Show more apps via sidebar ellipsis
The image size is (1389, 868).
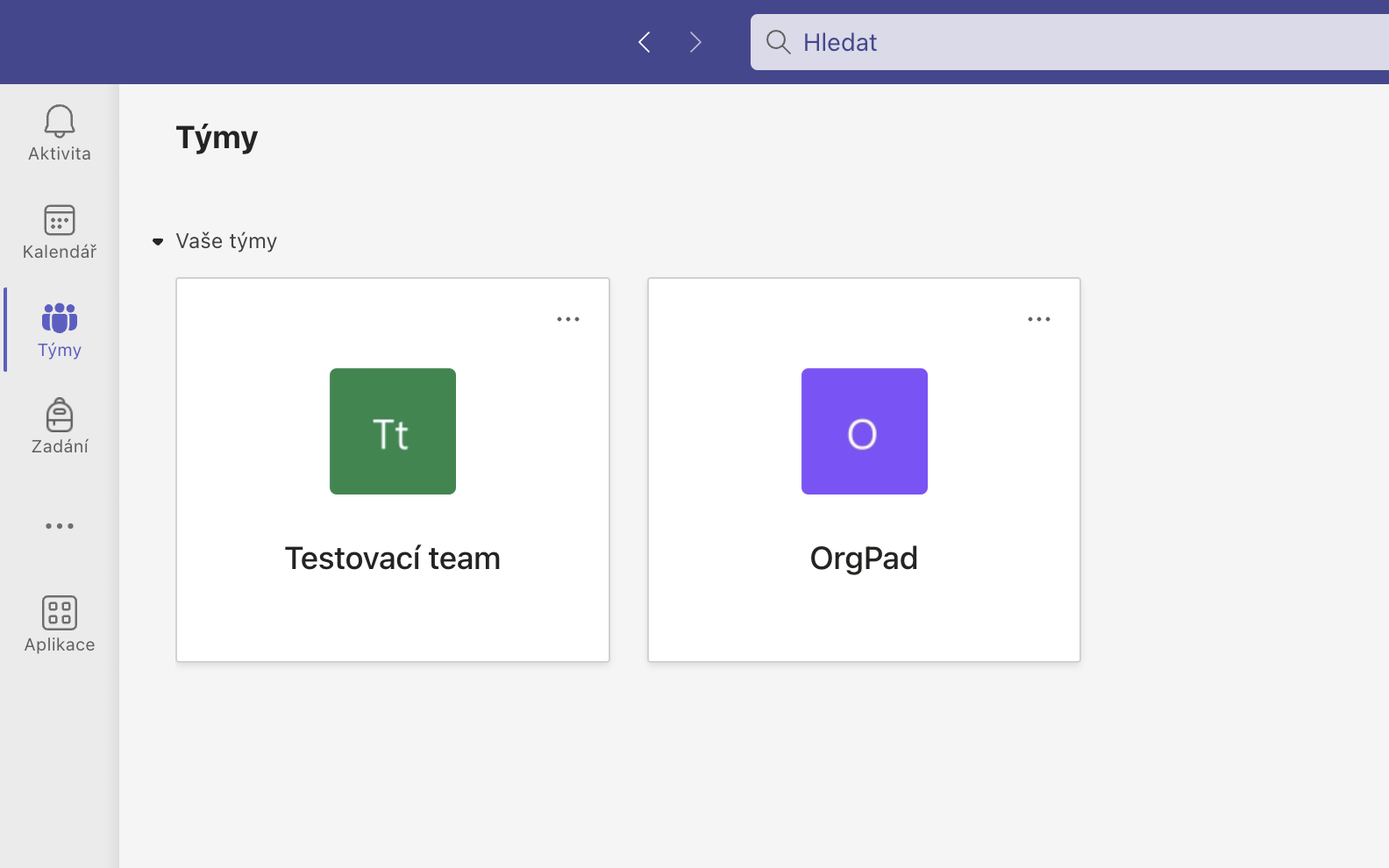pyautogui.click(x=60, y=526)
